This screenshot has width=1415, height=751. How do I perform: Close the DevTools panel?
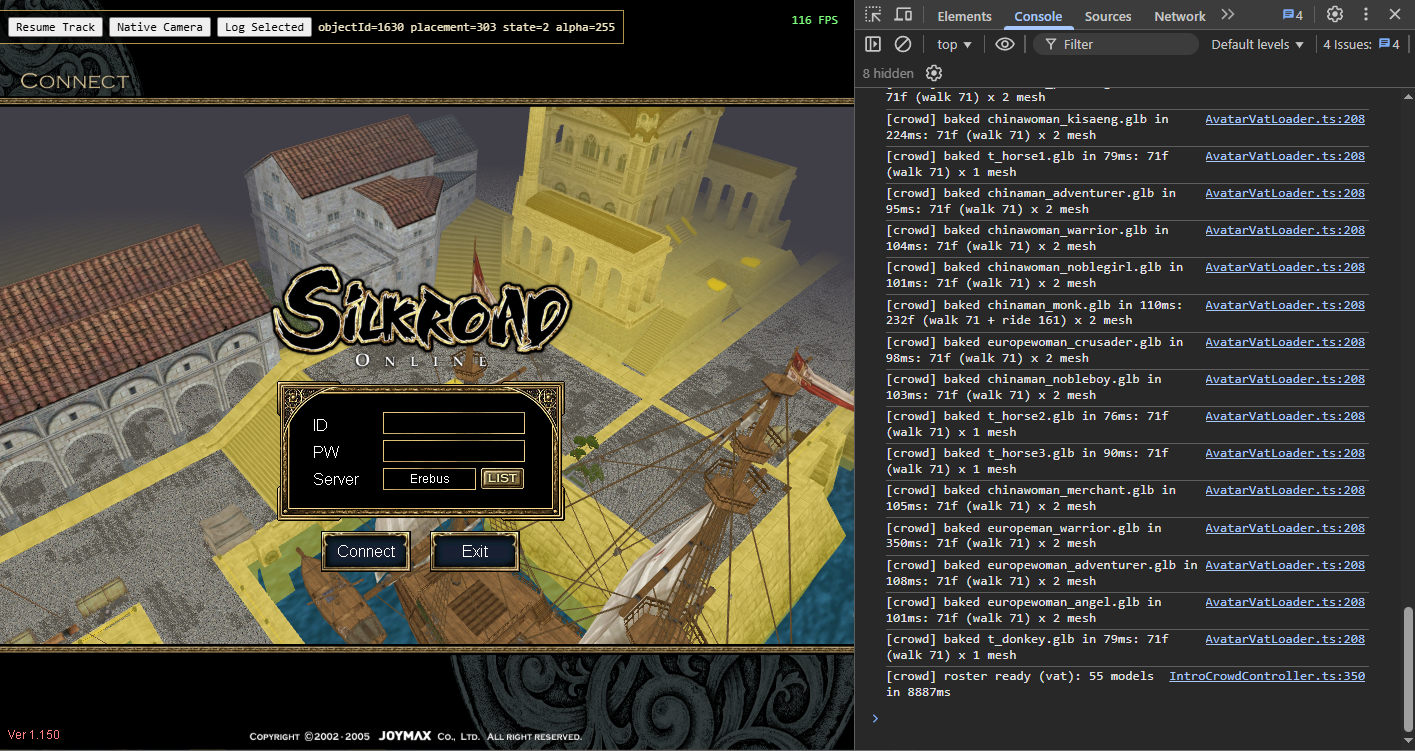click(x=1395, y=15)
